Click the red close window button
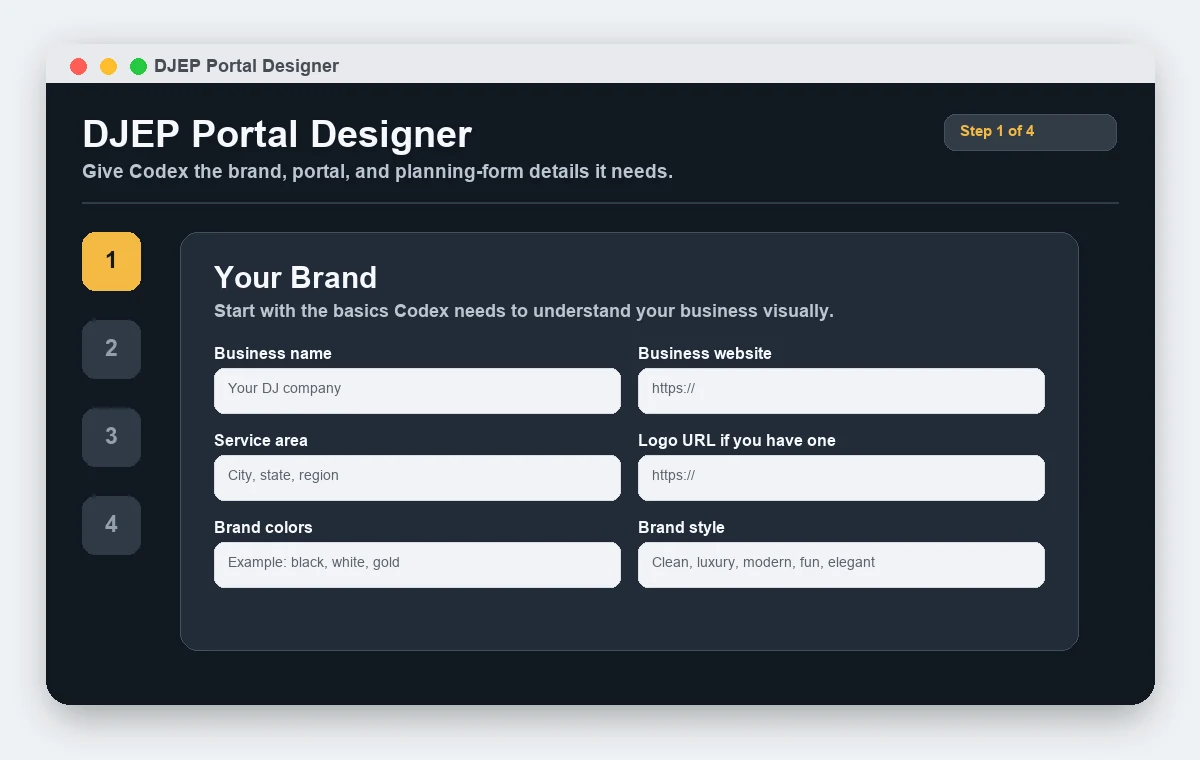This screenshot has width=1200, height=760. [x=78, y=66]
